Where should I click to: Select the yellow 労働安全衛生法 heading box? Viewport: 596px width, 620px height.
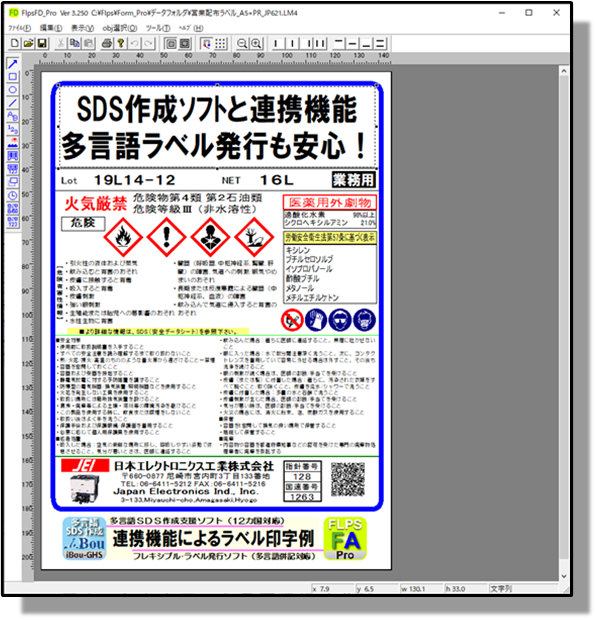coord(330,237)
